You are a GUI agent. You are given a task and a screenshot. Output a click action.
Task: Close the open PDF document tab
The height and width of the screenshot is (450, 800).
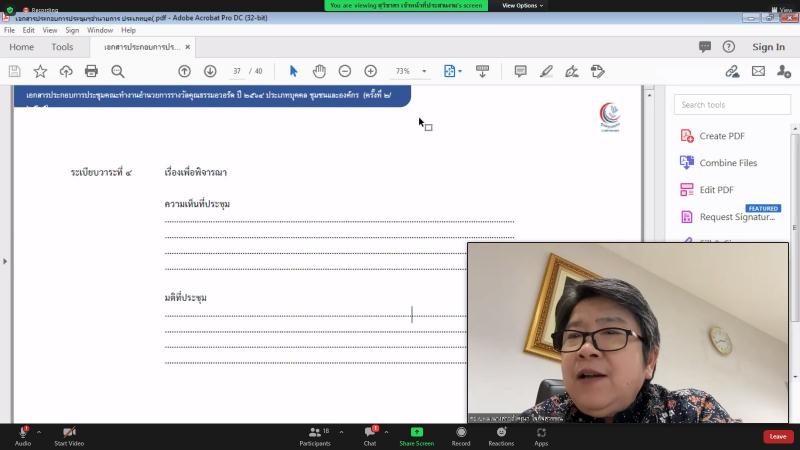[x=188, y=47]
